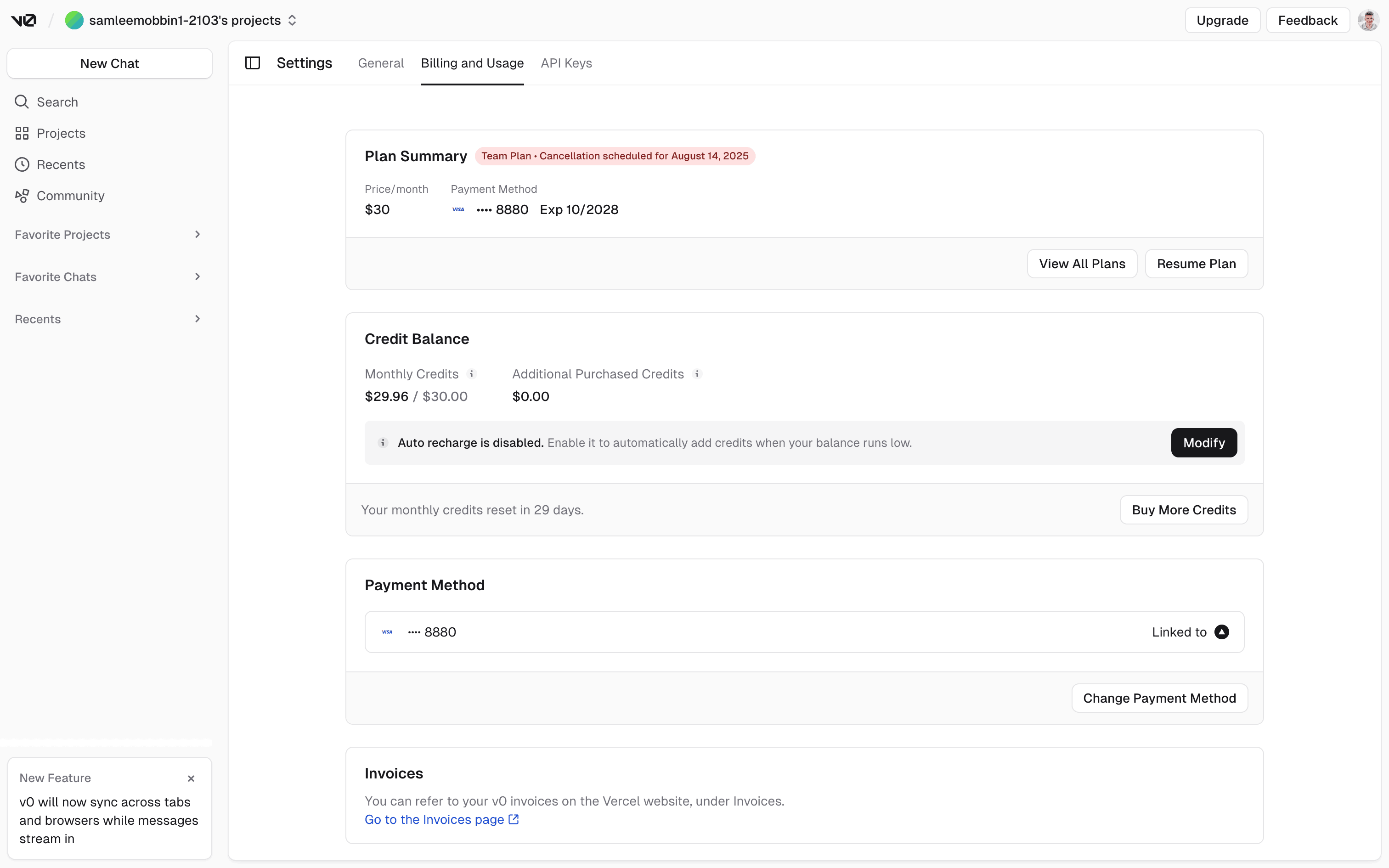Click the v0 logo icon
This screenshot has width=1389, height=868.
(23, 21)
